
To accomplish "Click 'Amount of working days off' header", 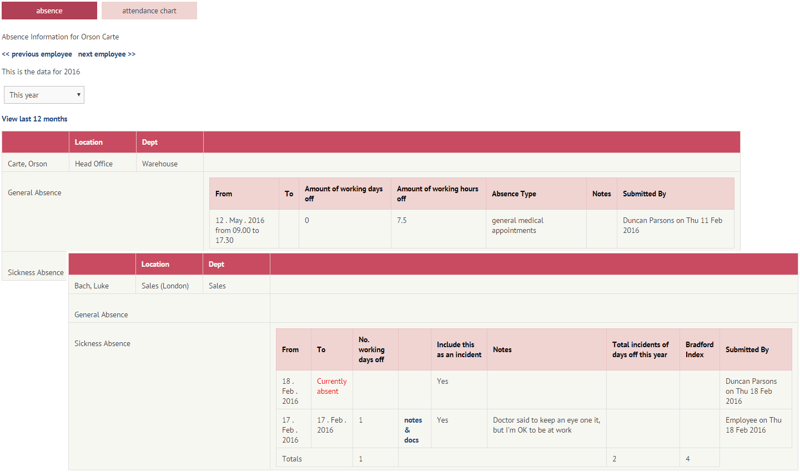I will point(343,193).
